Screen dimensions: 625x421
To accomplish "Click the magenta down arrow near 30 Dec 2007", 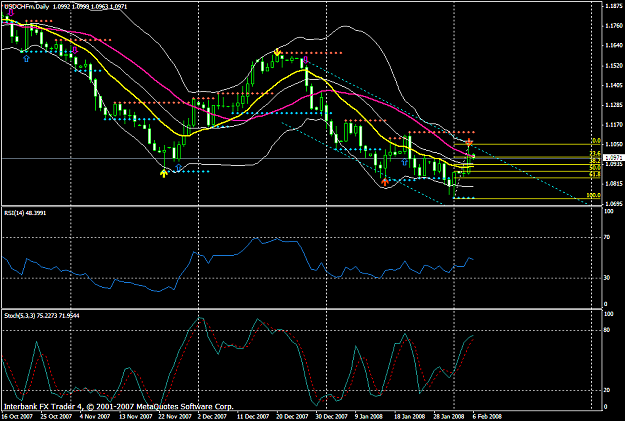I will [x=306, y=60].
